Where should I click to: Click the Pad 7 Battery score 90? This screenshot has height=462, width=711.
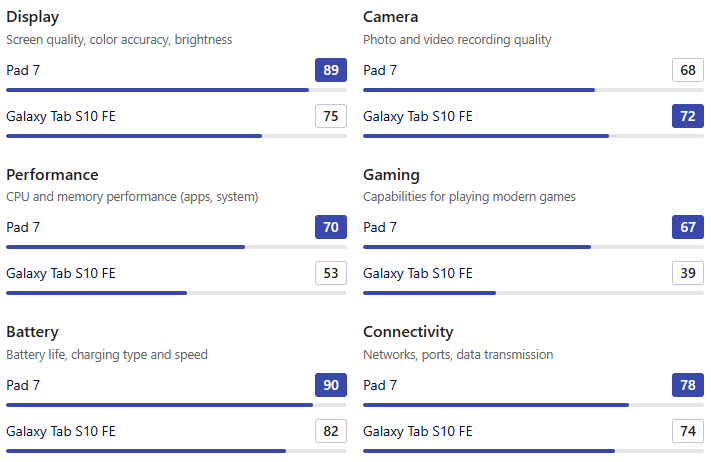pos(331,385)
